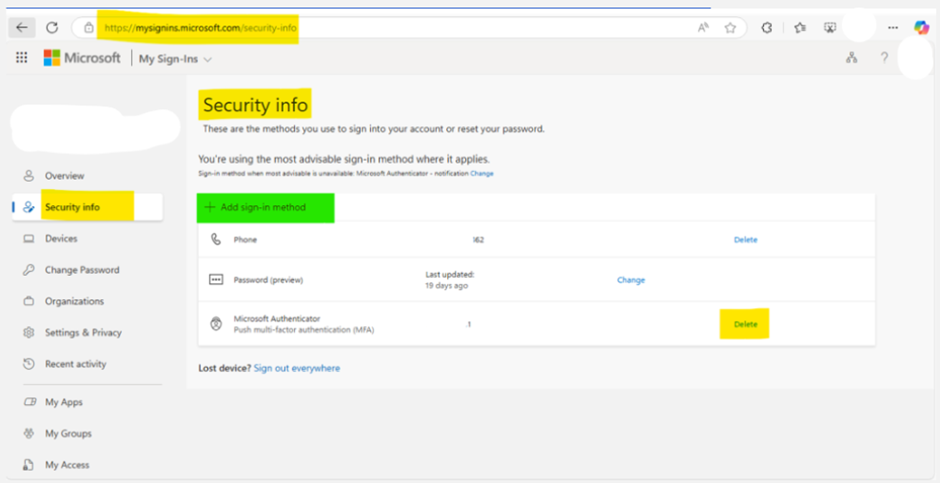Select Security info in the sidebar
Screen dimensions: 940x483
[x=87, y=207]
